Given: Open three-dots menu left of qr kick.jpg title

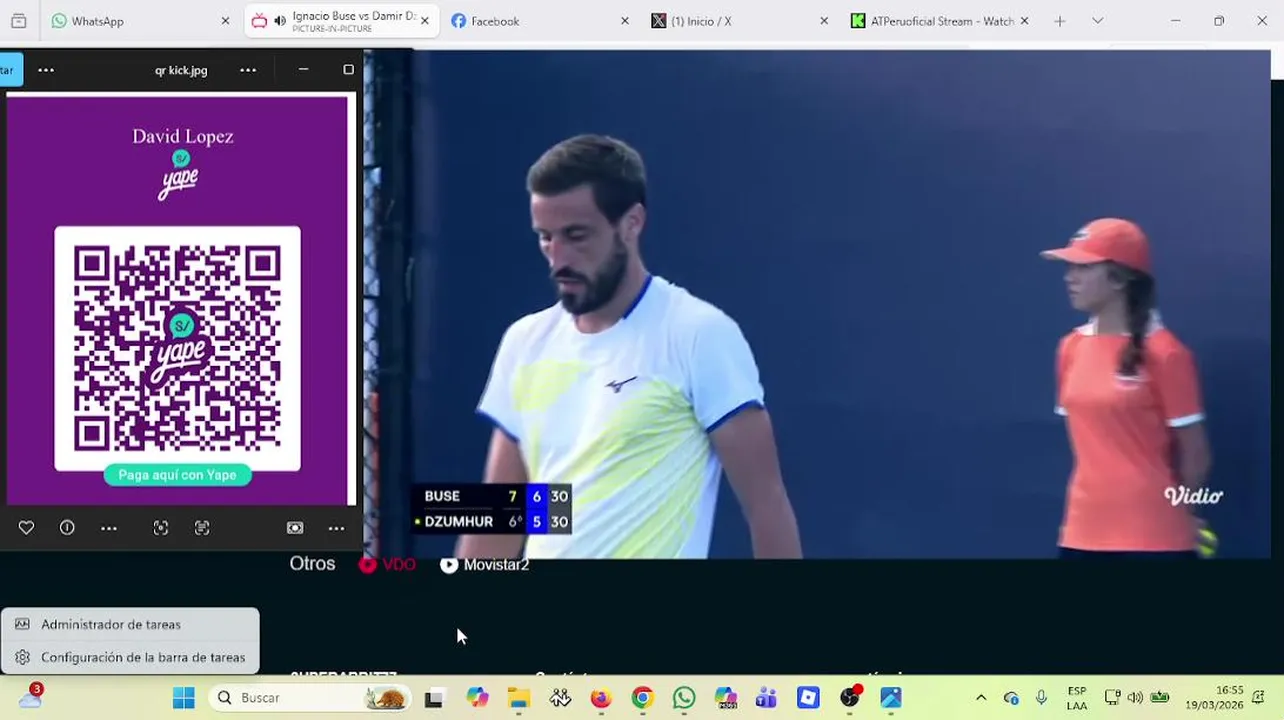Looking at the screenshot, I should (x=46, y=70).
